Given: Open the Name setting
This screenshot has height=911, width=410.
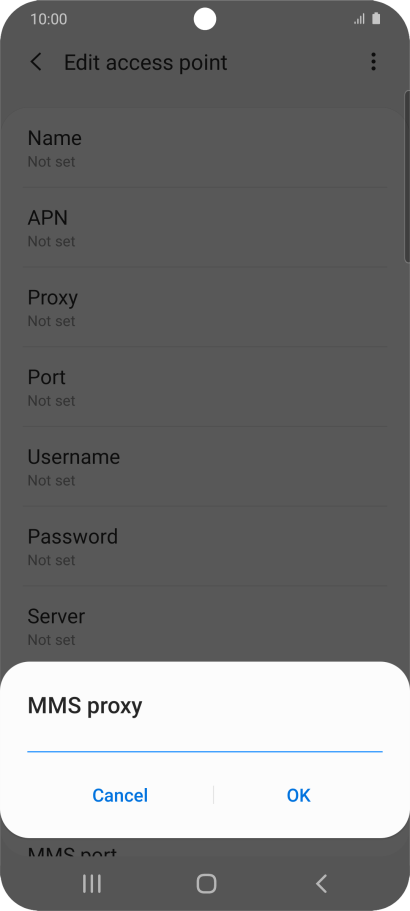Looking at the screenshot, I should click(205, 148).
